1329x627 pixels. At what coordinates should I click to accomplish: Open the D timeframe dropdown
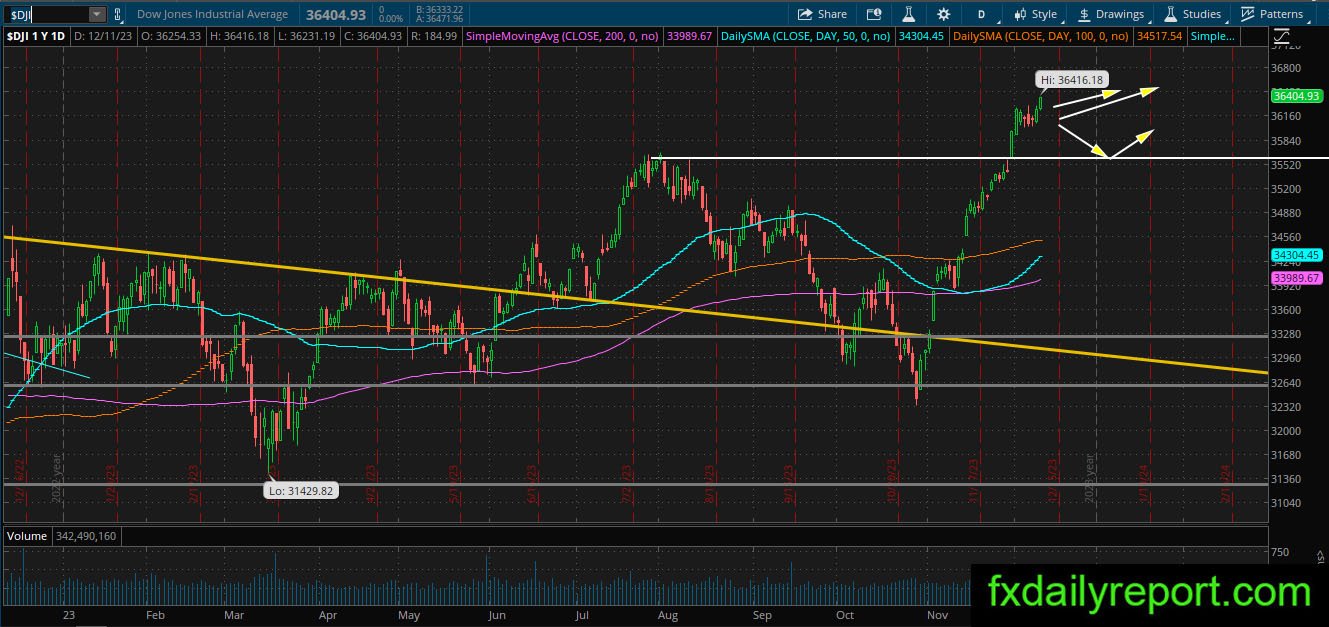pos(982,14)
